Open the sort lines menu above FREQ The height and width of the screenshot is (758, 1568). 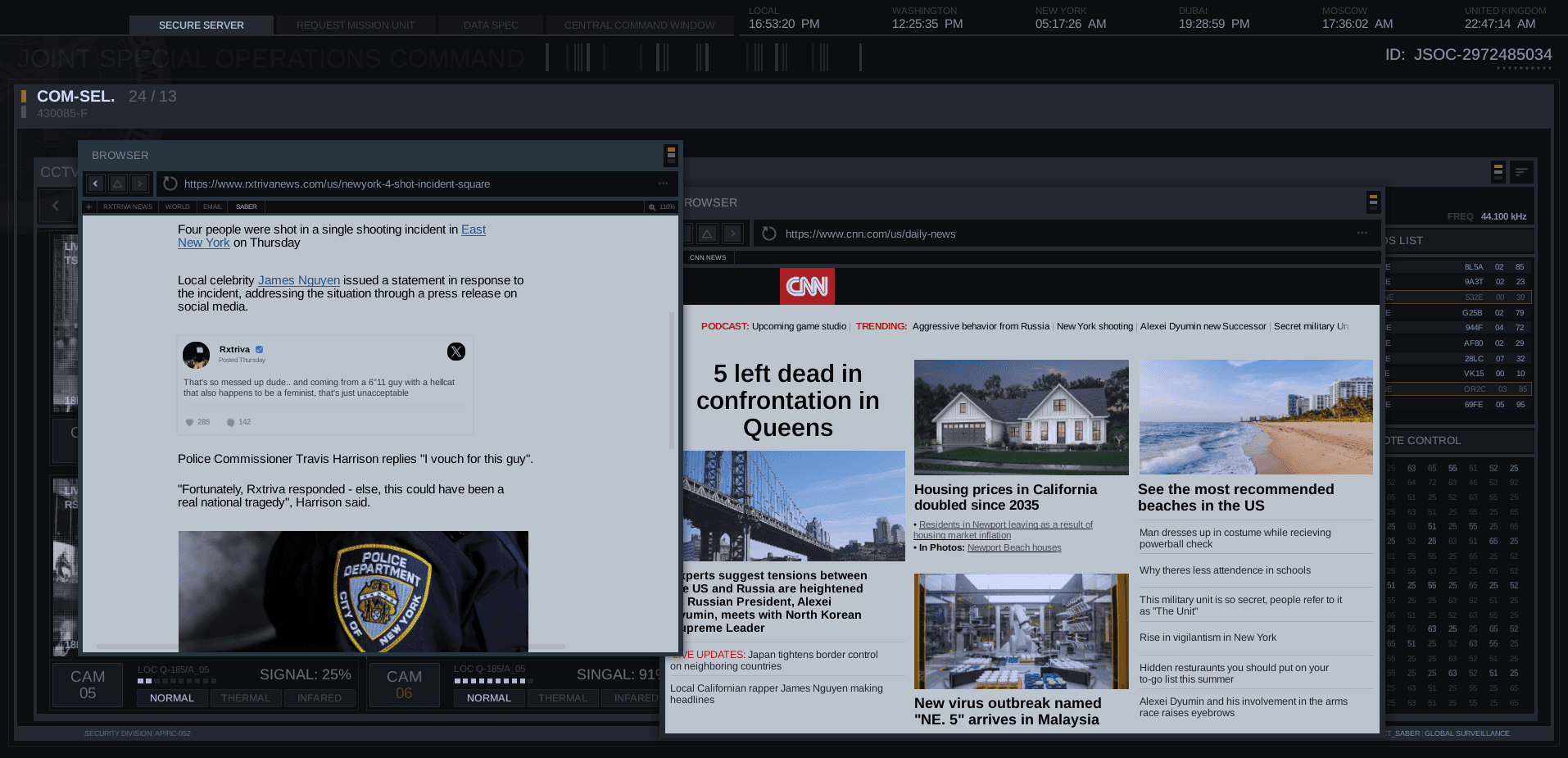click(x=1521, y=172)
